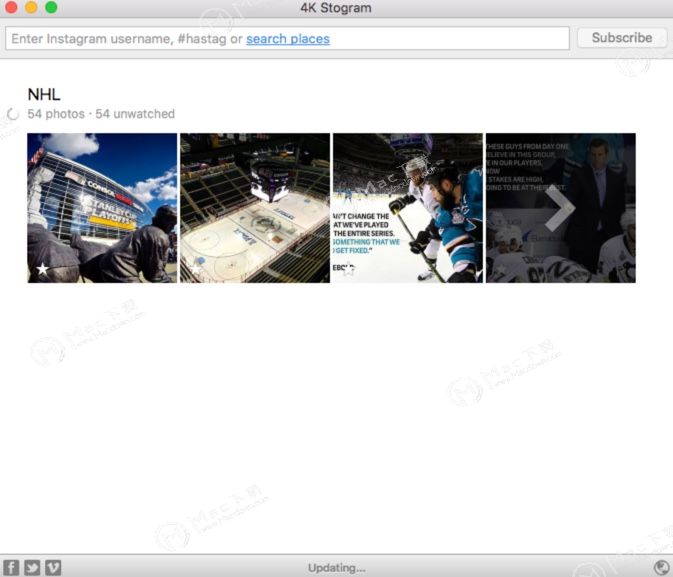This screenshot has width=673, height=577.
Task: Minimize the 4K Stogram window
Action: coord(31,7)
